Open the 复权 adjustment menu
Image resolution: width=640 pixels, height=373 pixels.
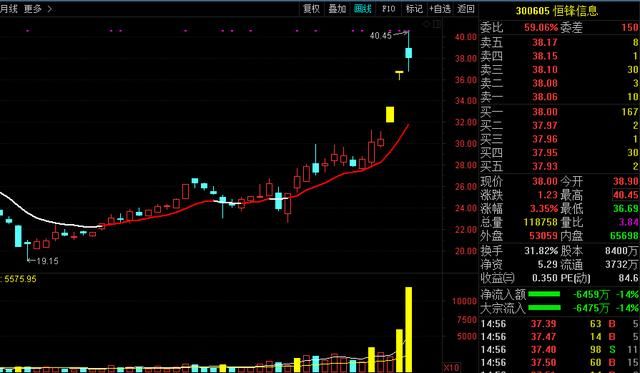[311, 9]
